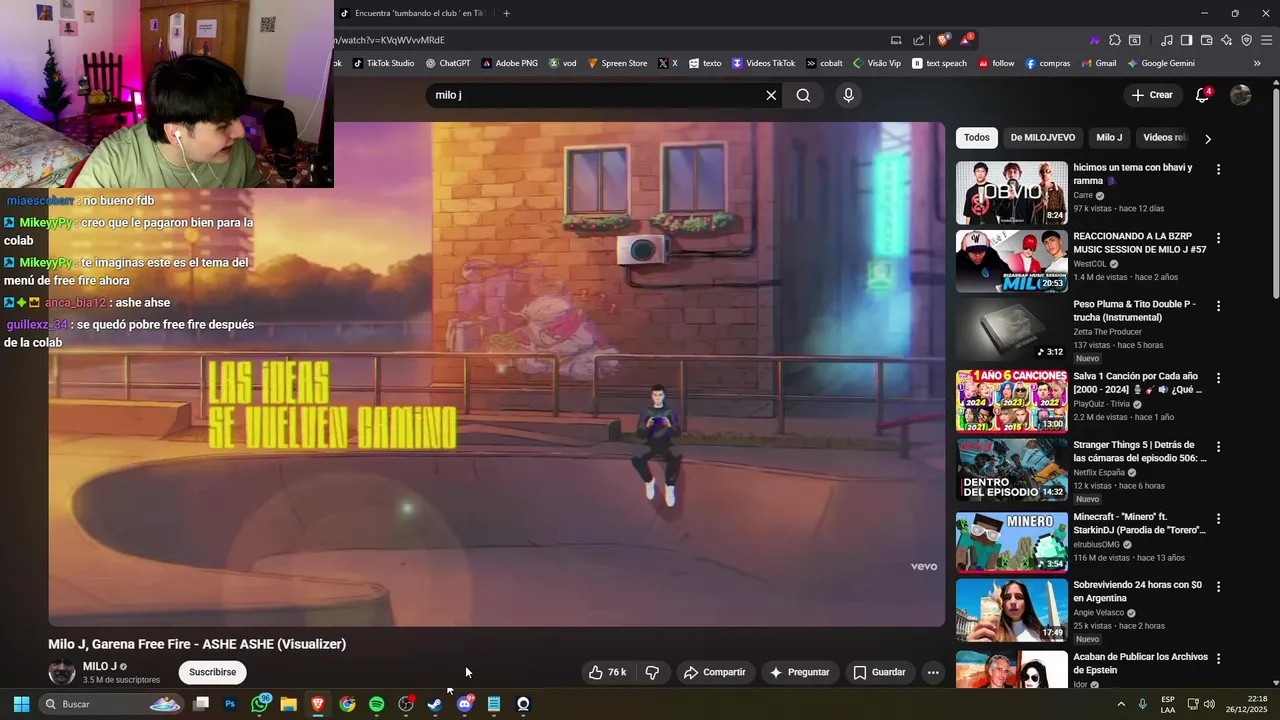This screenshot has width=1280, height=720.
Task: Open the Google Gemini bookmark
Action: 1161,63
